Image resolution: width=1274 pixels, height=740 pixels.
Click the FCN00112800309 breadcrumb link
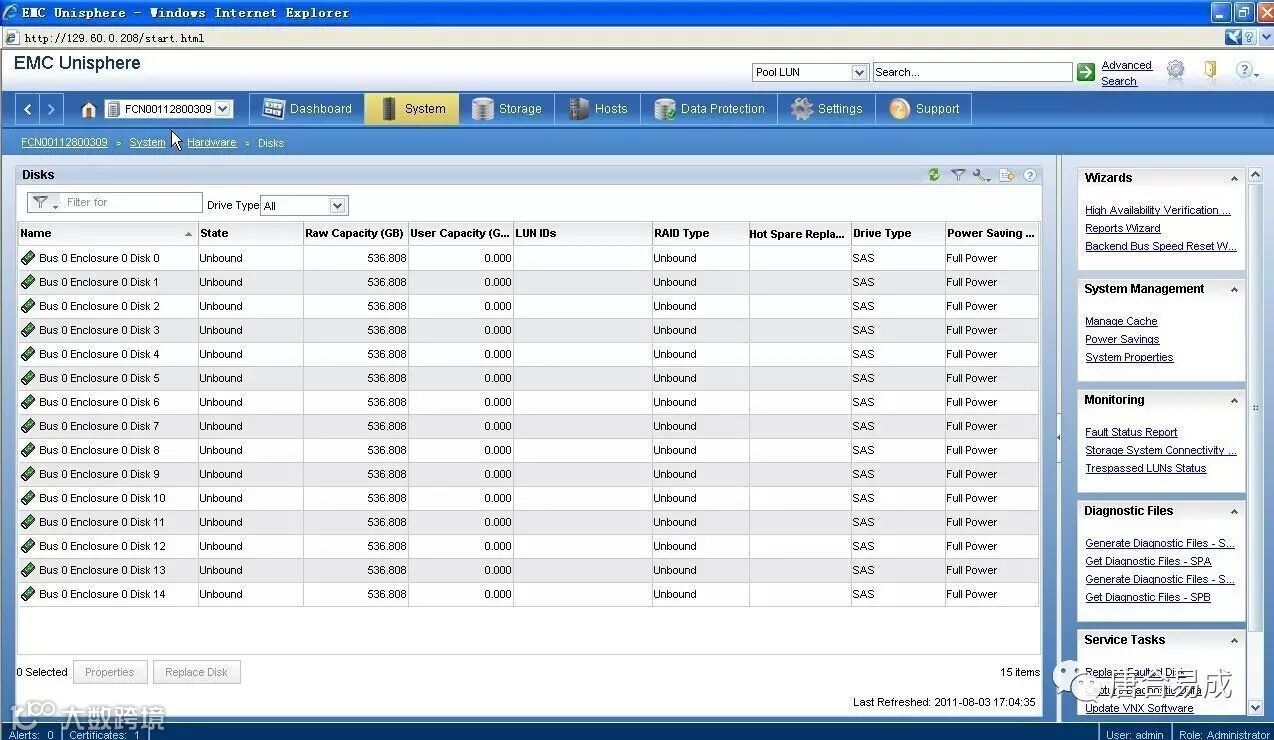(64, 143)
